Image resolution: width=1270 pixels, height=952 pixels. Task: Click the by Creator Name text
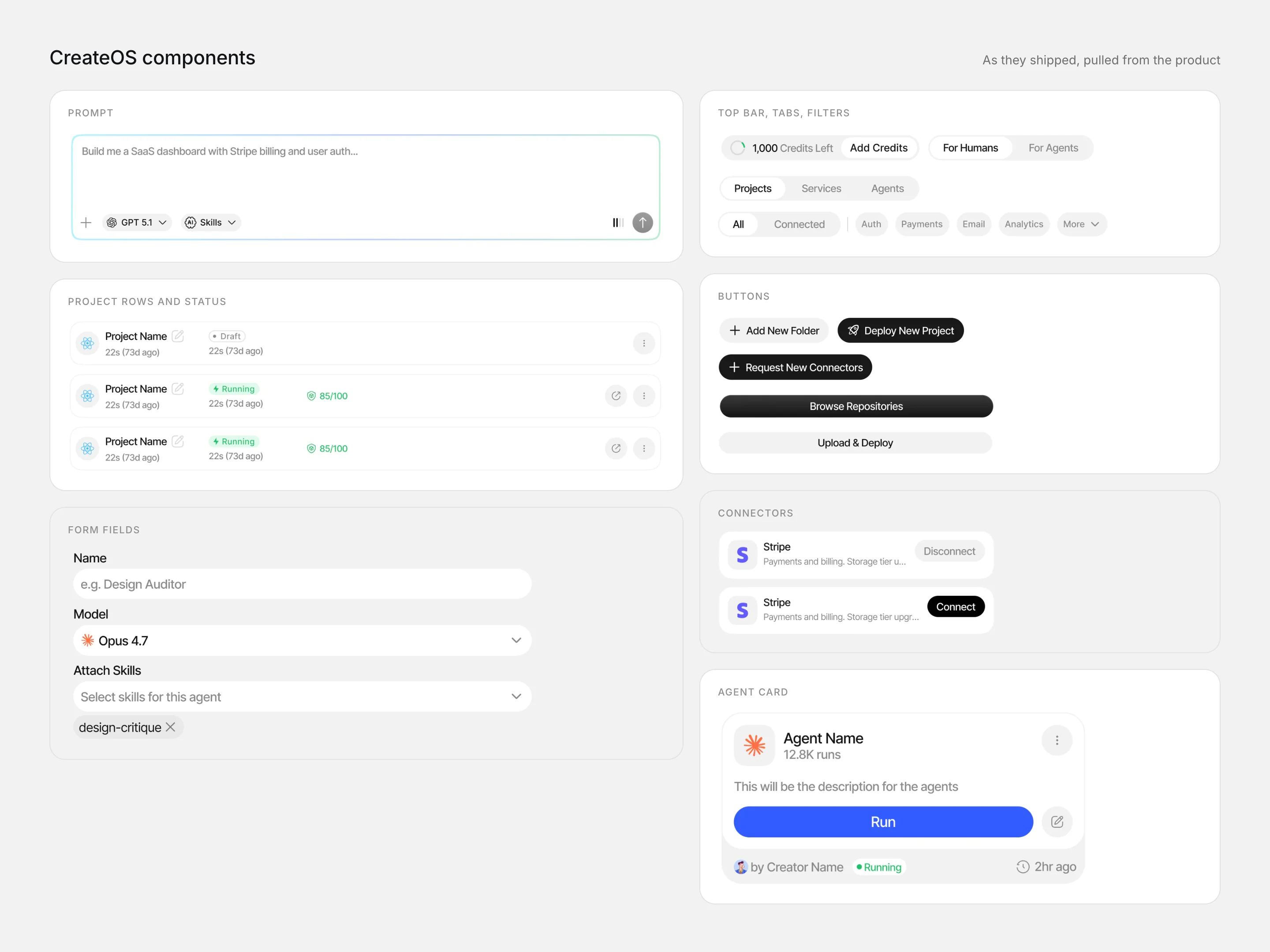pyautogui.click(x=796, y=867)
